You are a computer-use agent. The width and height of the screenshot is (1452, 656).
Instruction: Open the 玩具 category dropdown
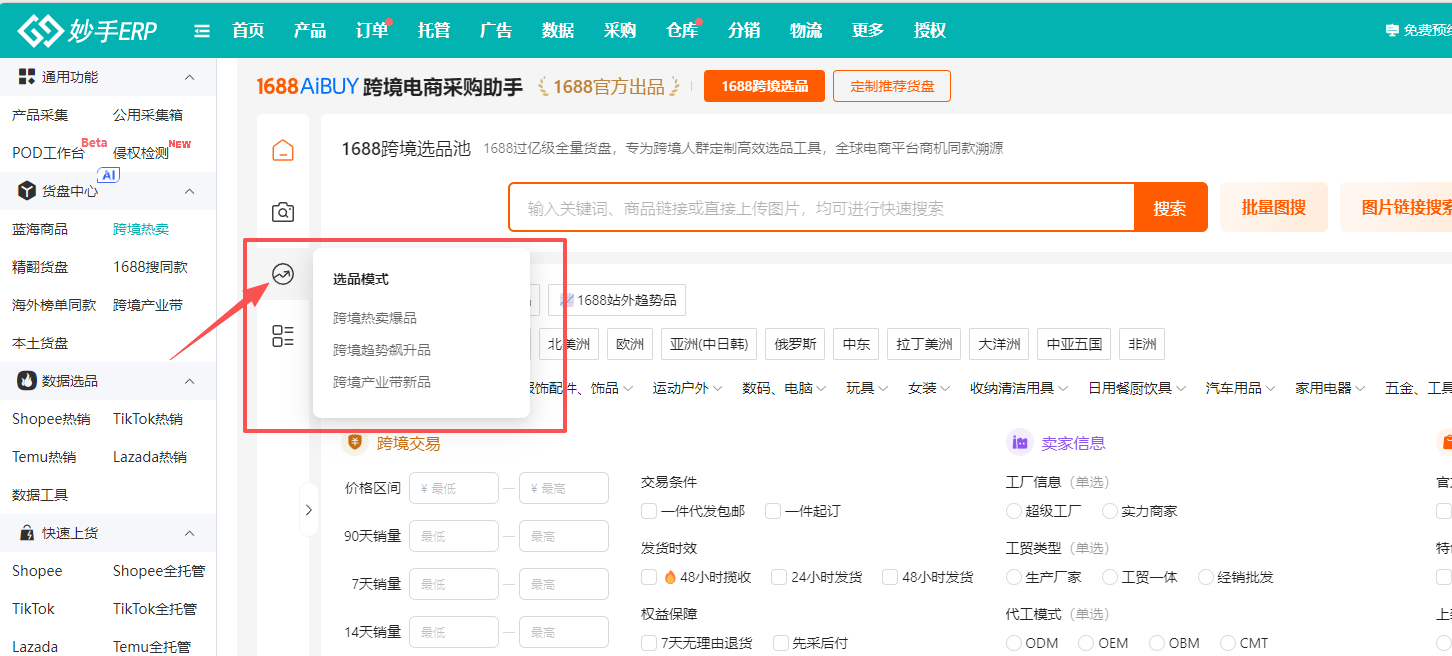(867, 388)
